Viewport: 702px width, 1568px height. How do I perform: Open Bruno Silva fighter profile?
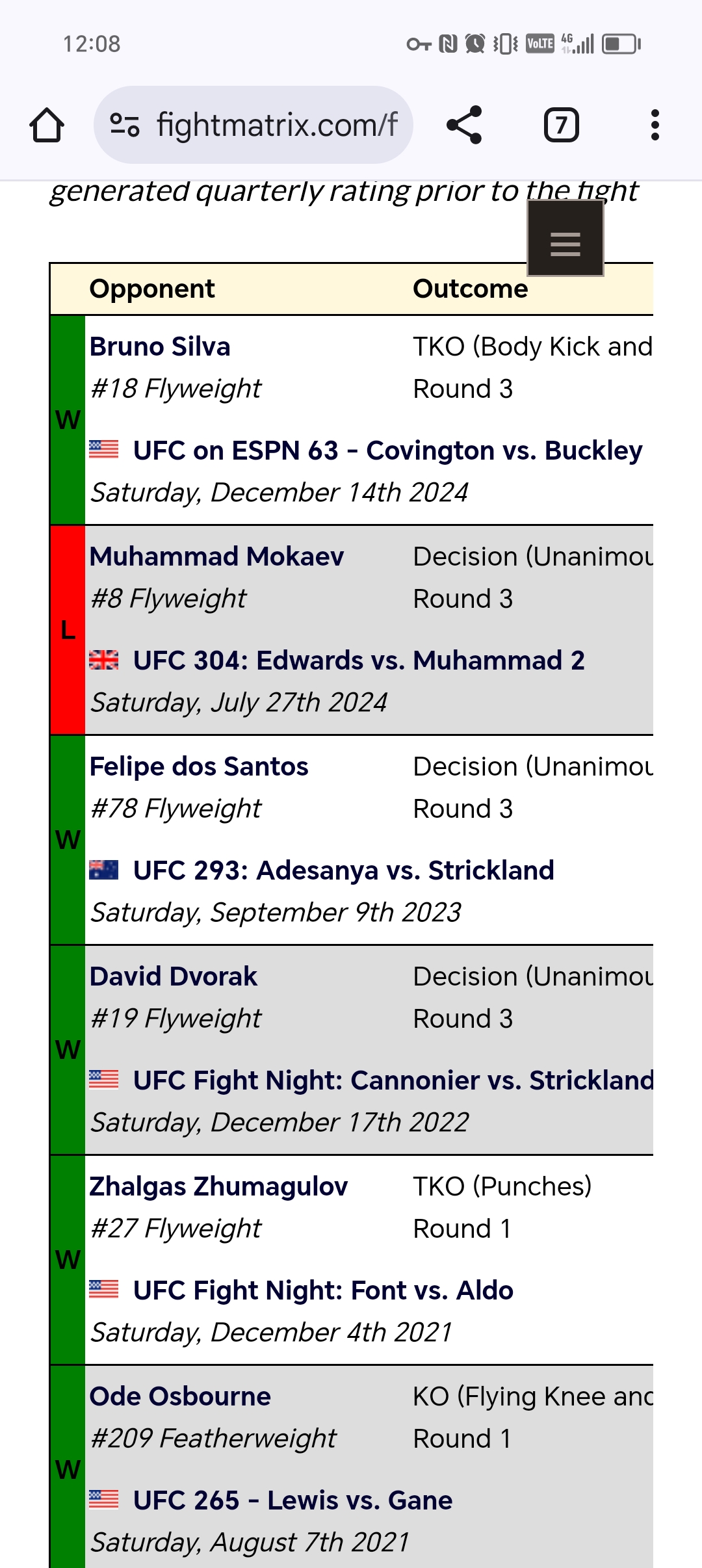[160, 346]
